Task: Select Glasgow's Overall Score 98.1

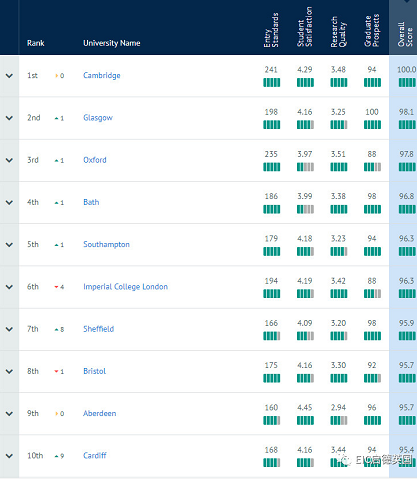Action: point(406,112)
